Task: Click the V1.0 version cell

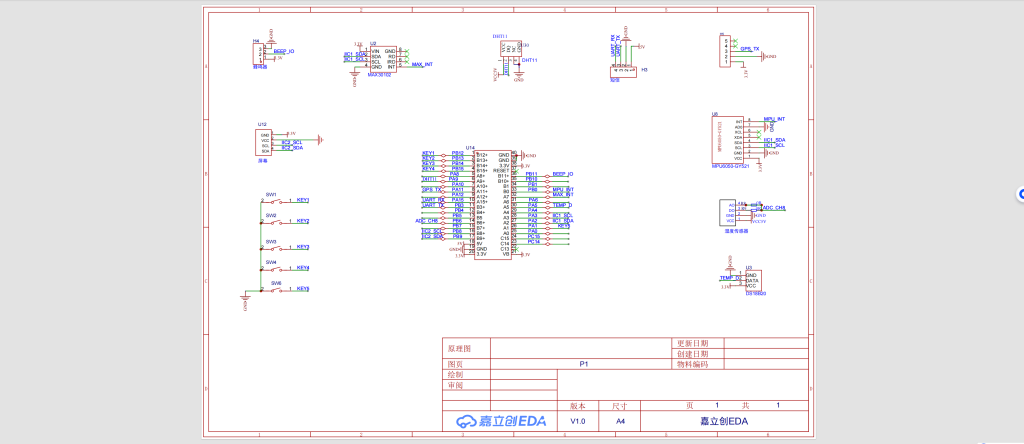Action: [x=578, y=422]
